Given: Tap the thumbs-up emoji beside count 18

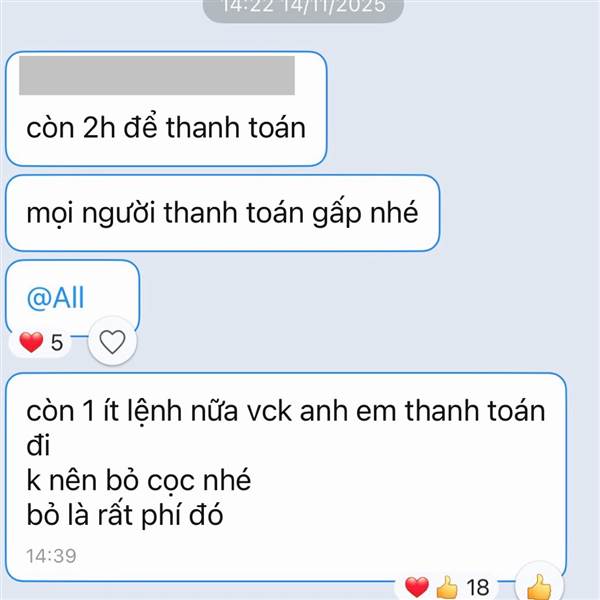Looking at the screenshot, I should click(447, 587).
